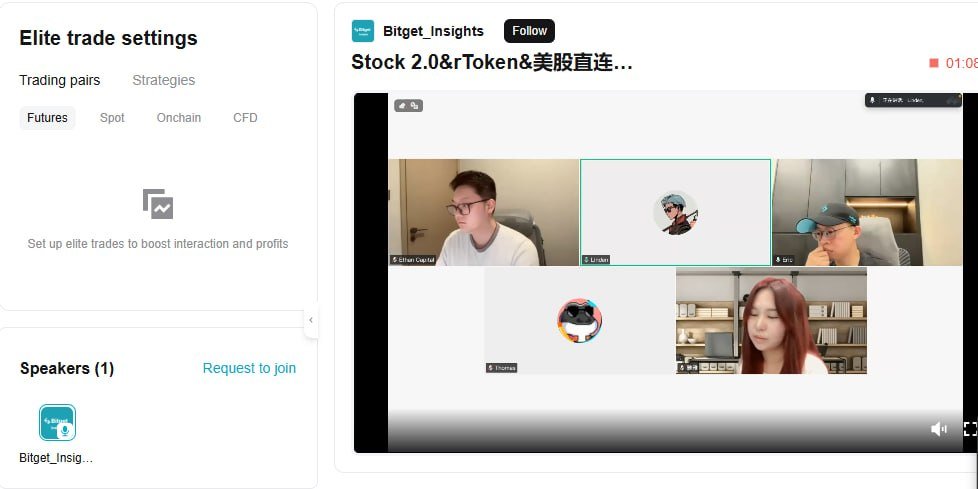Click the Ethan Capital video tile
The height and width of the screenshot is (489, 978).
pos(483,212)
